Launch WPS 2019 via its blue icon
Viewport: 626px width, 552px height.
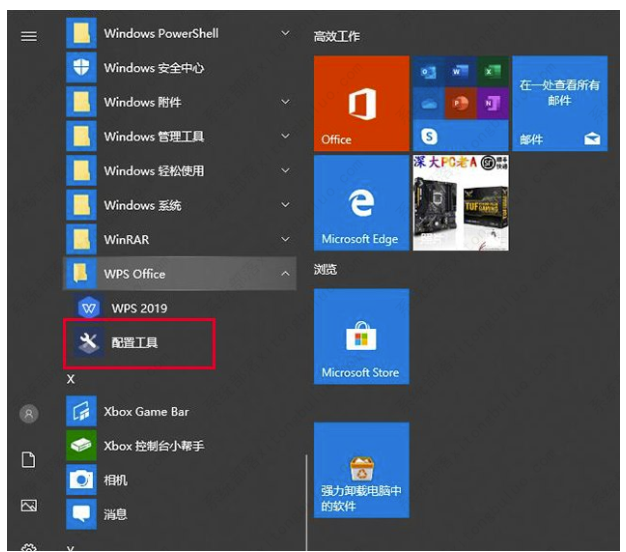click(89, 307)
